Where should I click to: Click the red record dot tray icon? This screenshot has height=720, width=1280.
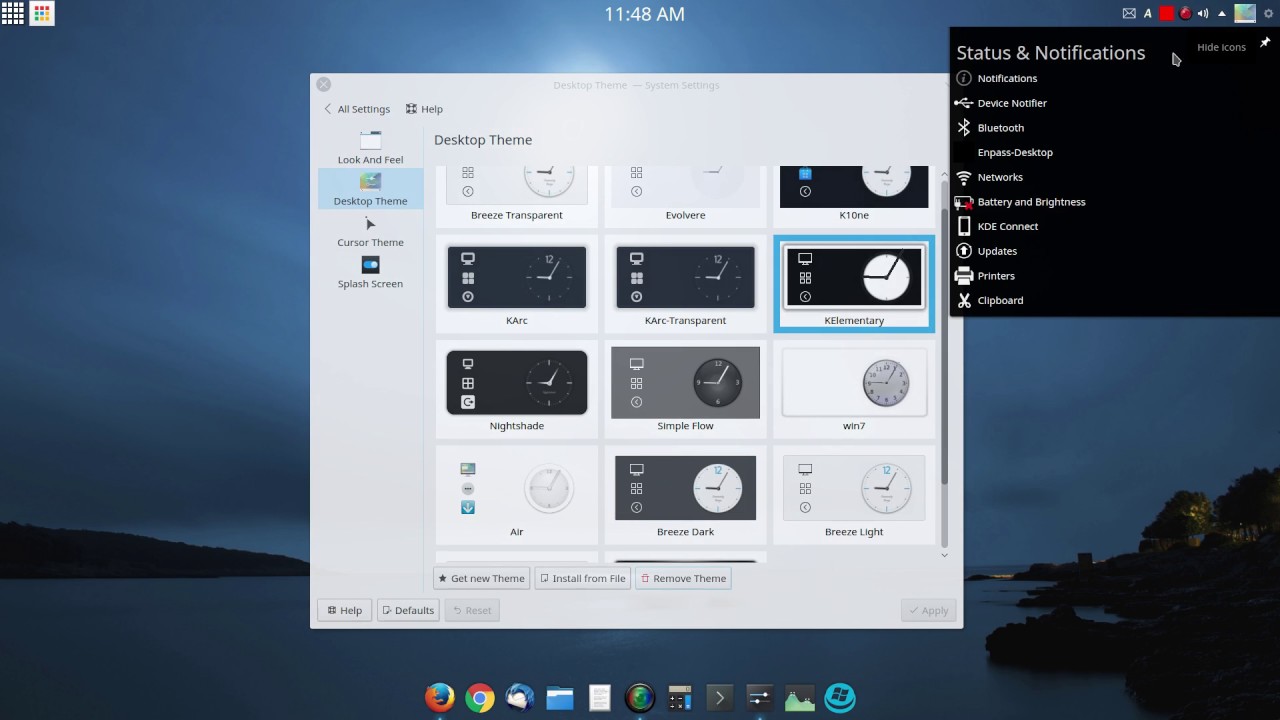click(x=1185, y=14)
